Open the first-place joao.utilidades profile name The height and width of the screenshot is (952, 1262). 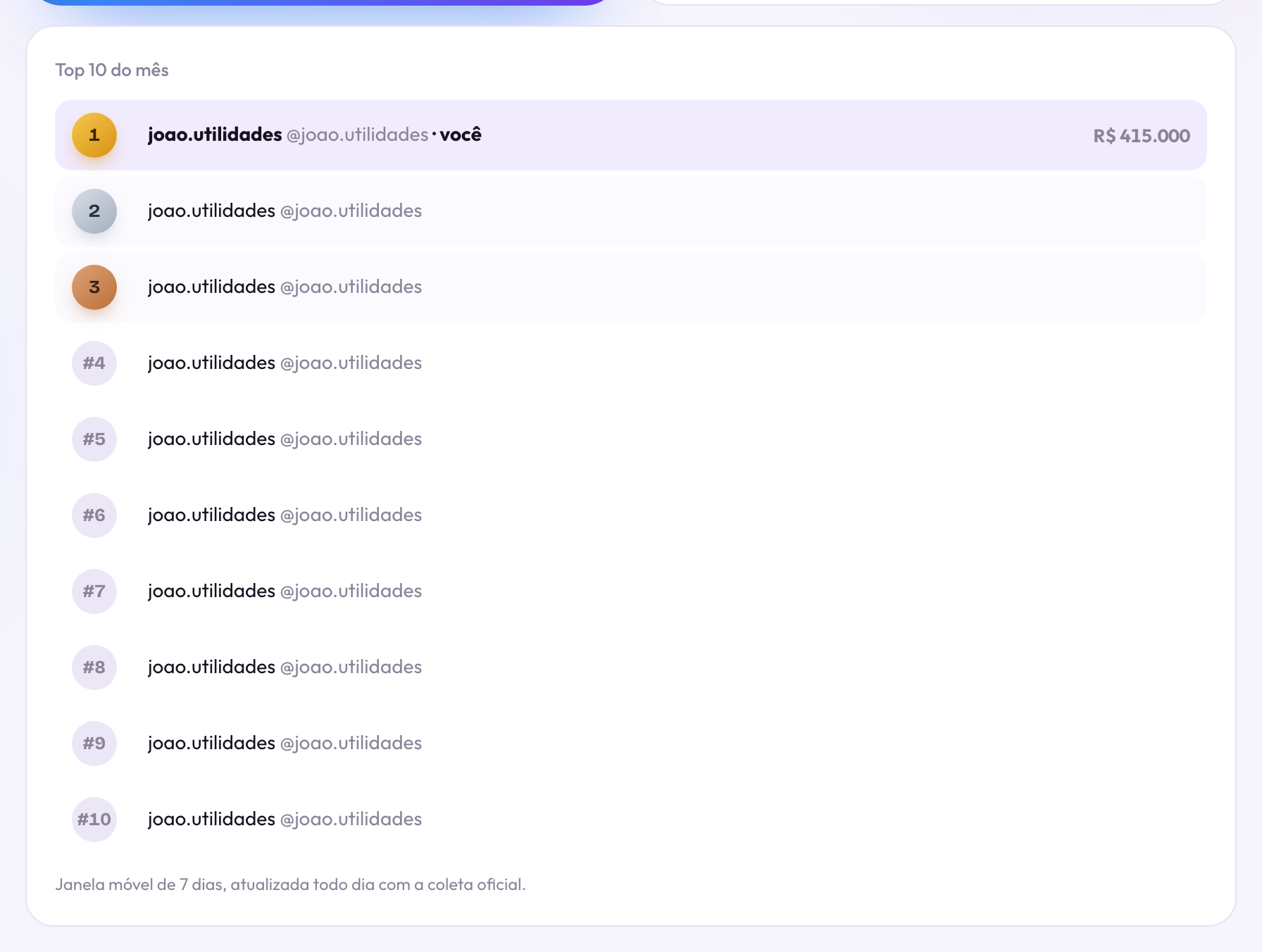pos(215,134)
